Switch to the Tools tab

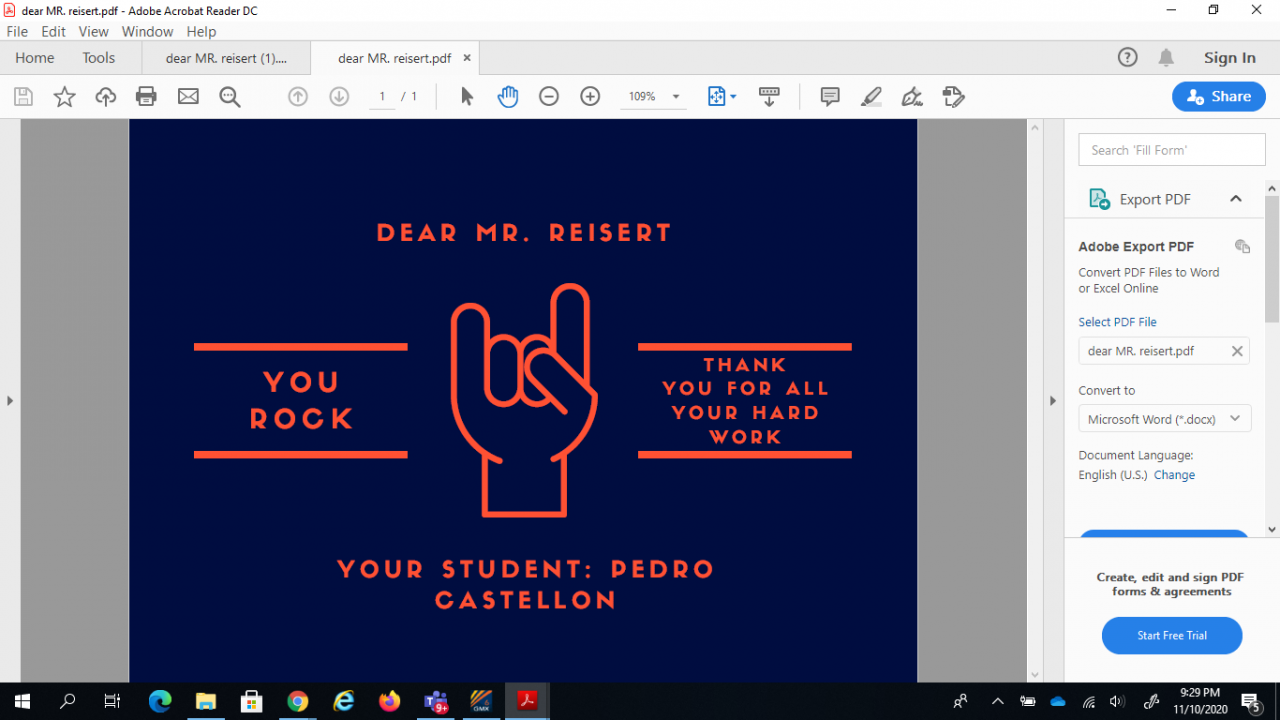tap(99, 58)
